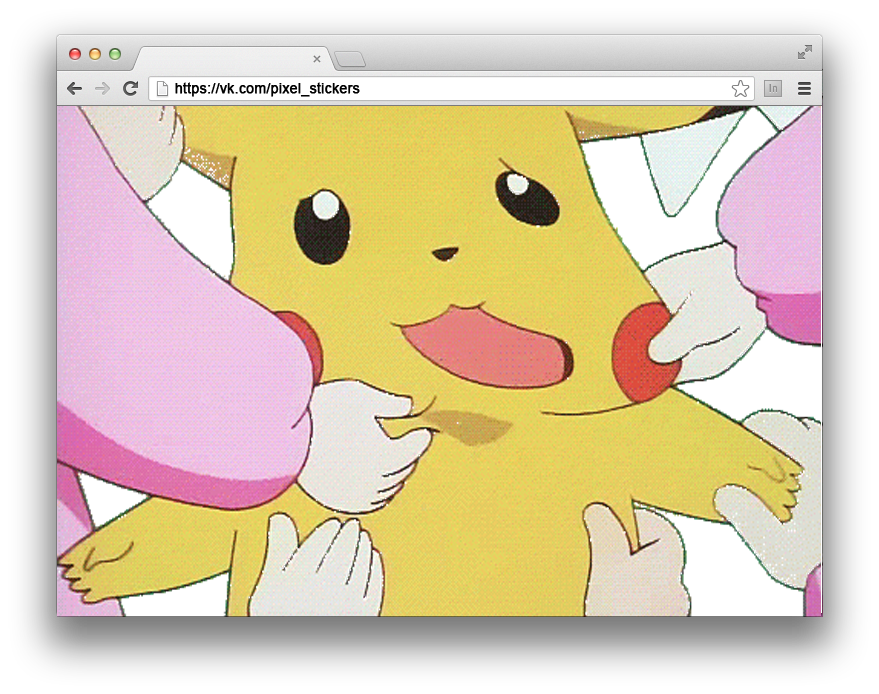Click the 'In' extension icon in the toolbar
Image resolution: width=879 pixels, height=694 pixels.
(x=773, y=89)
